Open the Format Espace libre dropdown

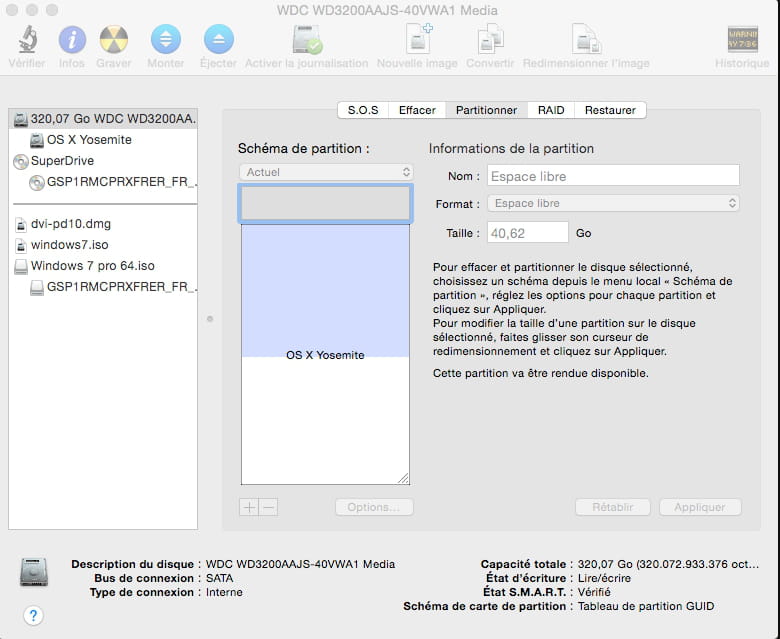(613, 203)
